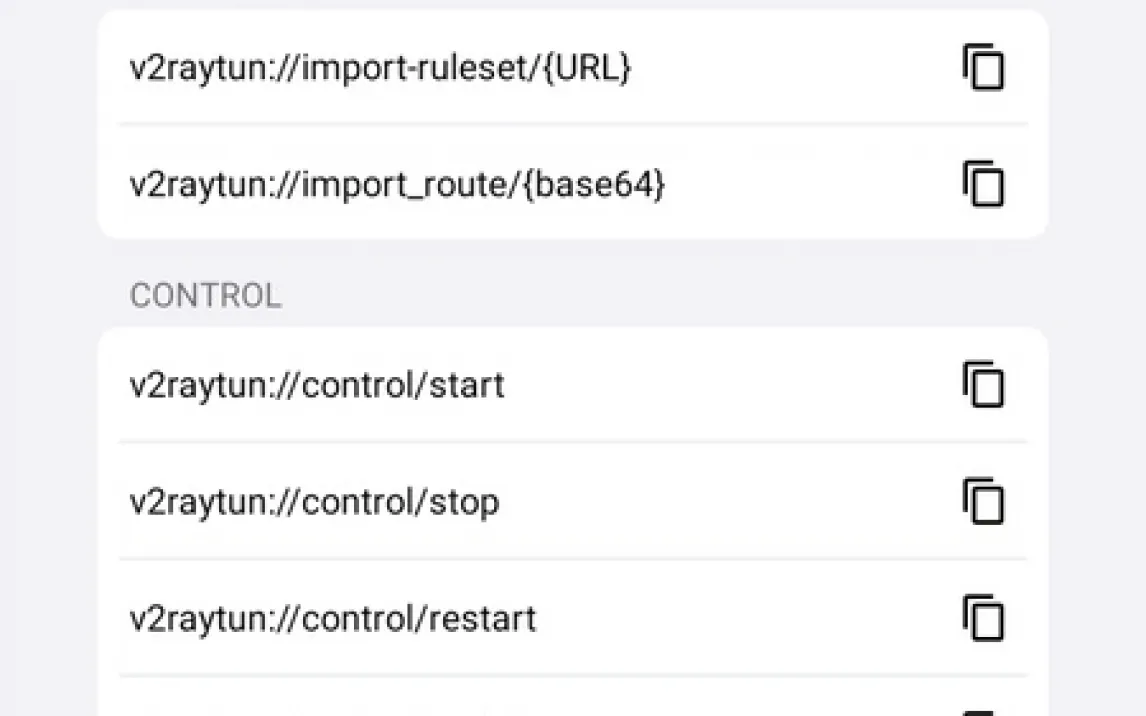Click the {base64} placeholder in import_route
This screenshot has height=716, width=1146.
pyautogui.click(x=593, y=184)
